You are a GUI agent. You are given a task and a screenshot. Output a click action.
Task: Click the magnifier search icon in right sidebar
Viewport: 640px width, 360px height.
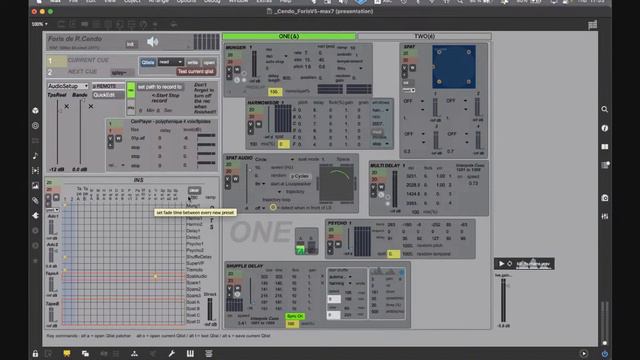(604, 109)
